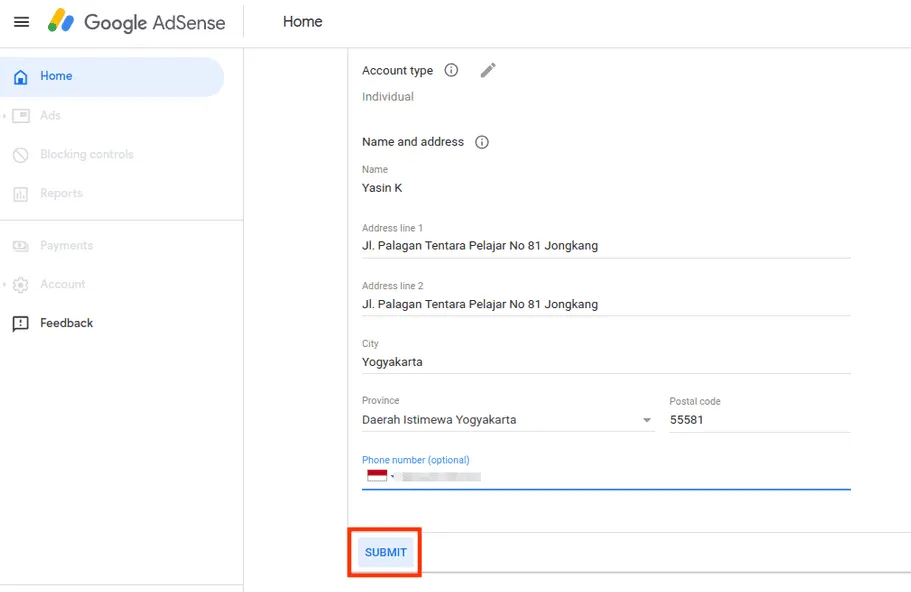This screenshot has height=592, width=911.
Task: Click the pencil icon to edit account type
Action: (x=487, y=69)
